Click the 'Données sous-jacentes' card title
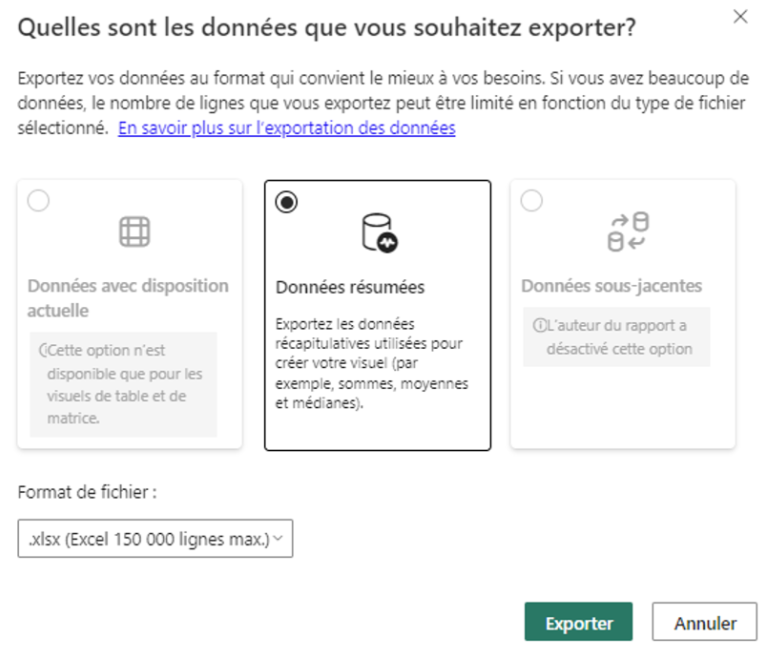This screenshot has width=784, height=646. (611, 286)
